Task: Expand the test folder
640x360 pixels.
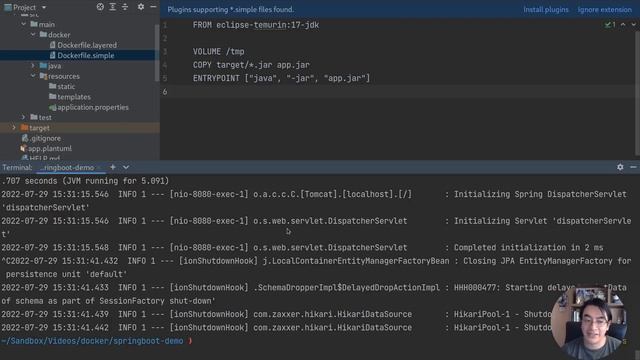Action: 24,118
